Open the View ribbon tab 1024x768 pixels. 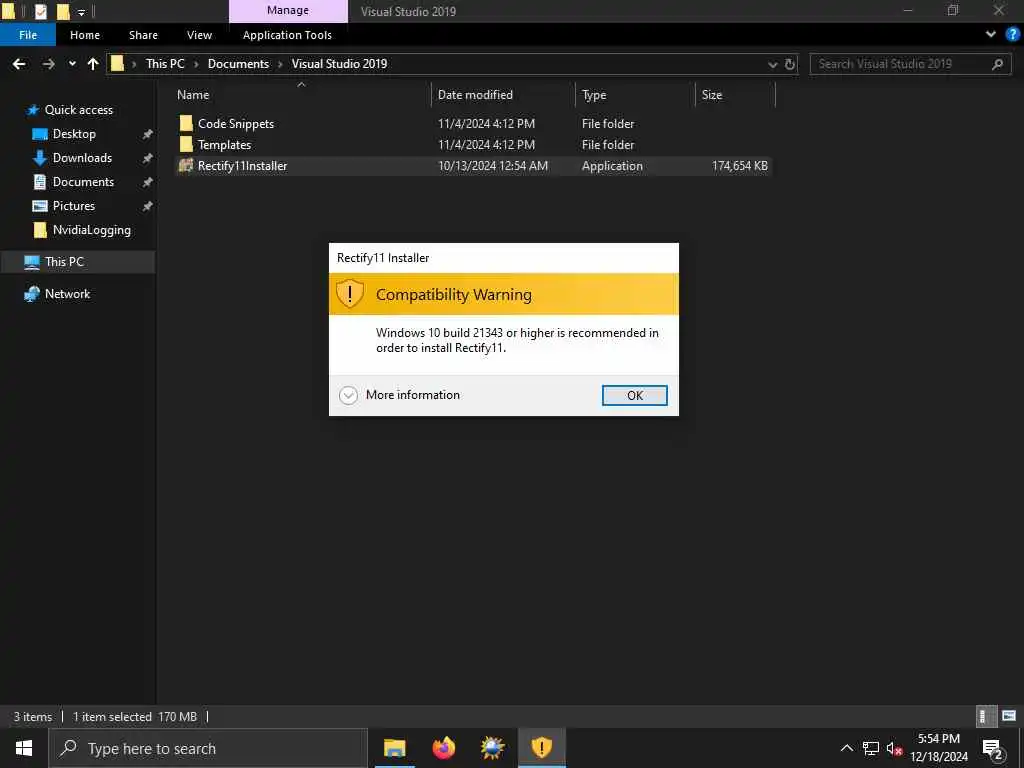coord(199,35)
